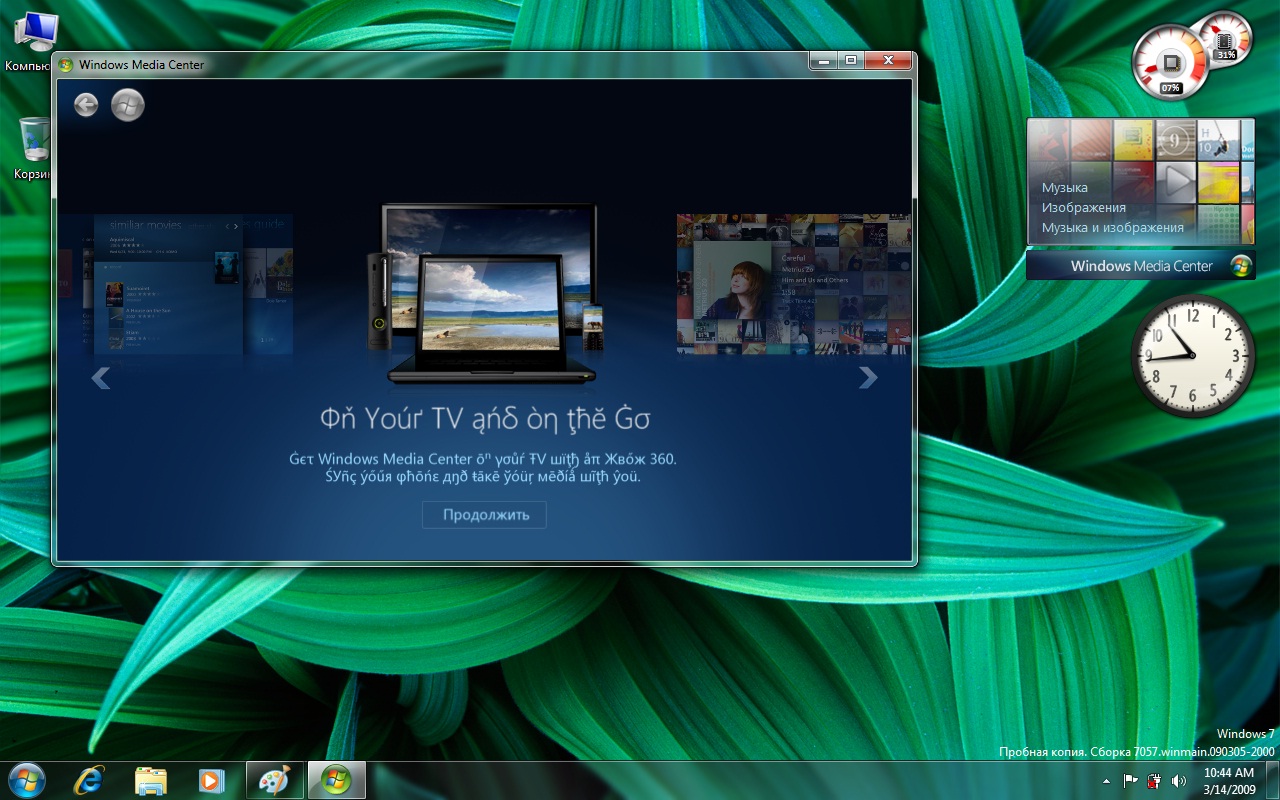This screenshot has height=800, width=1280.
Task: Close the Windows Media Center window
Action: (888, 61)
